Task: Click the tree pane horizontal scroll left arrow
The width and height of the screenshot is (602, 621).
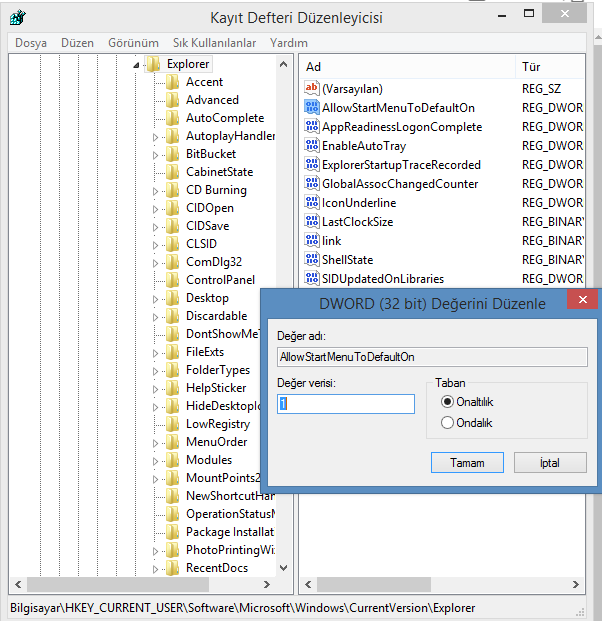Action: click(18, 584)
